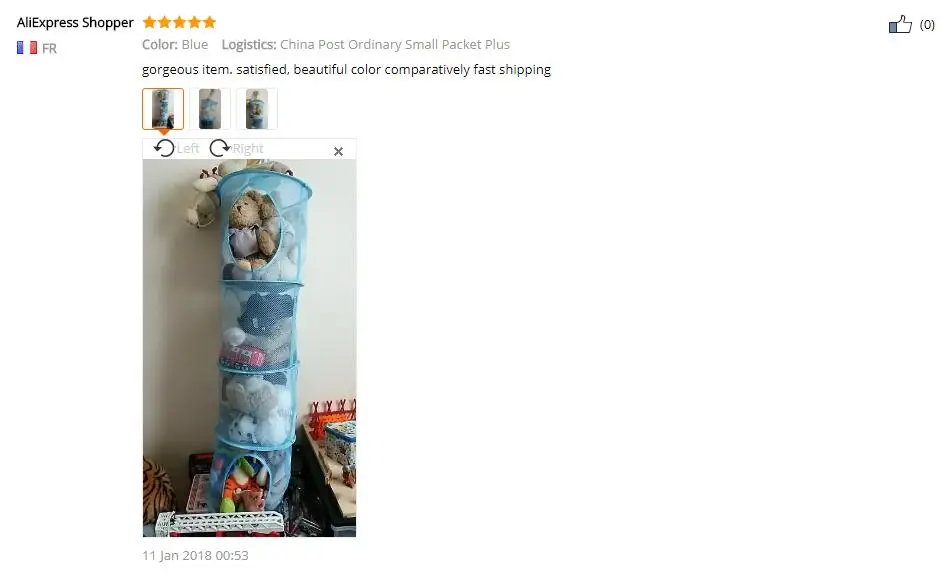Screen dimensions: 943x574
Task: Click the helpful count (0)
Action: click(927, 25)
